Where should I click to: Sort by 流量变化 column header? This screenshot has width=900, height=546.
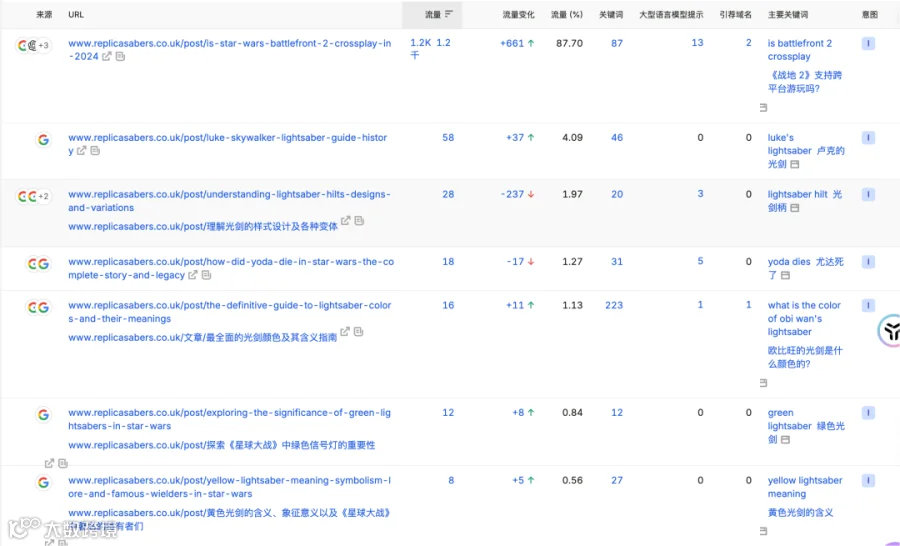tap(518, 15)
